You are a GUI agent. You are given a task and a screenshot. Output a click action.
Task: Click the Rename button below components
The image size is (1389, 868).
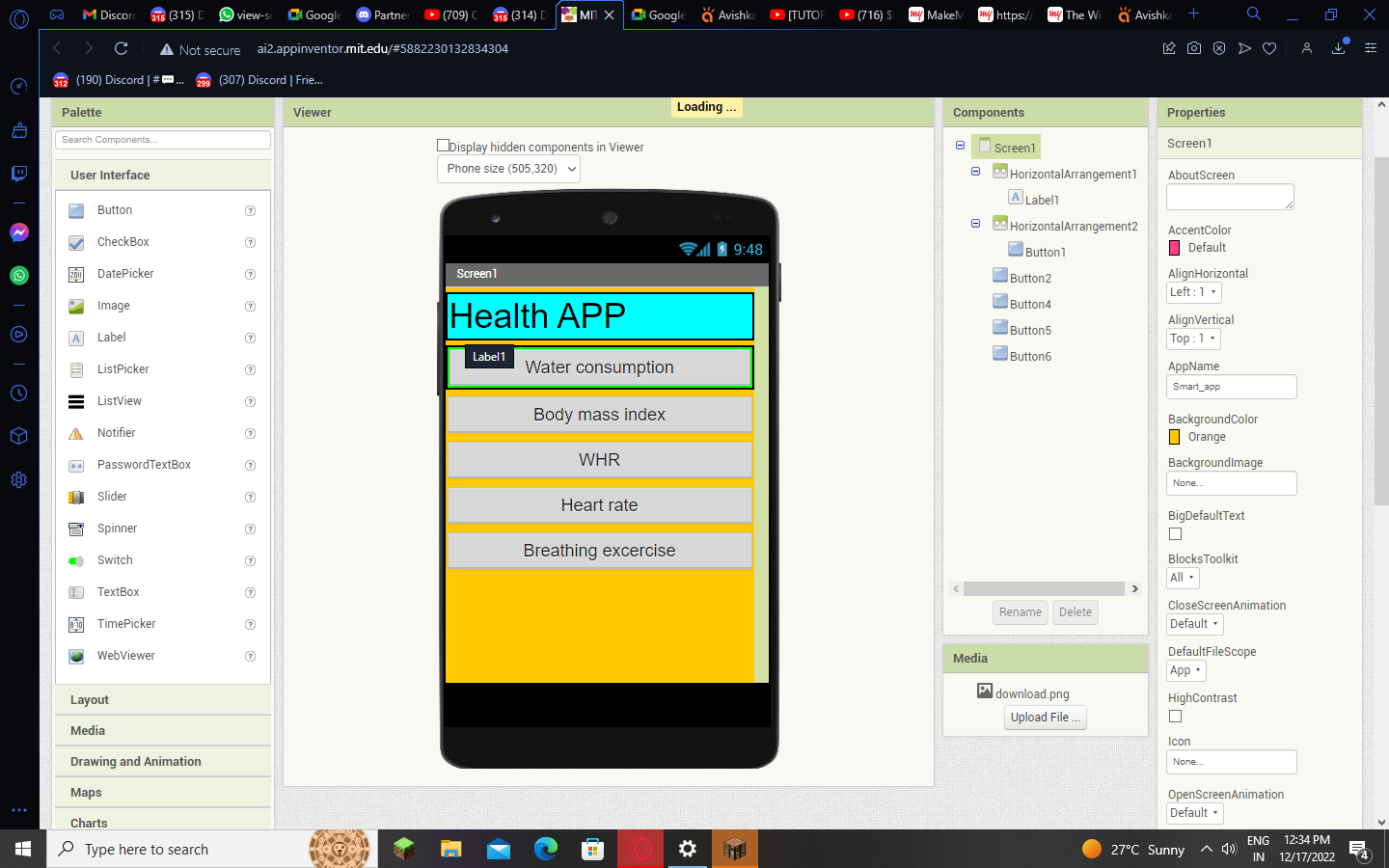pyautogui.click(x=1020, y=611)
